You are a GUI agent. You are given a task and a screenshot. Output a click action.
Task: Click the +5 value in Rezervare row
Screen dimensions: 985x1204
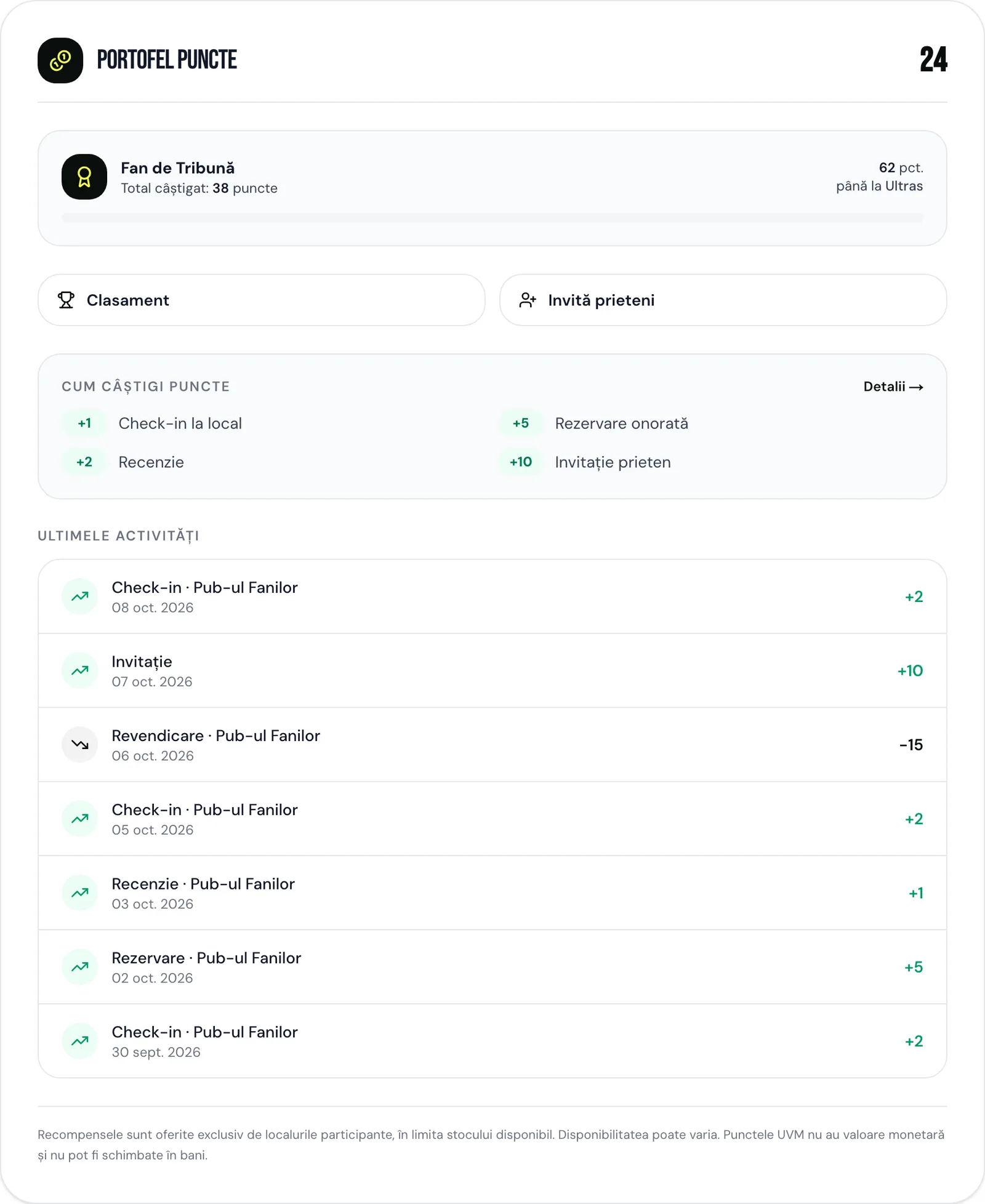(x=914, y=967)
